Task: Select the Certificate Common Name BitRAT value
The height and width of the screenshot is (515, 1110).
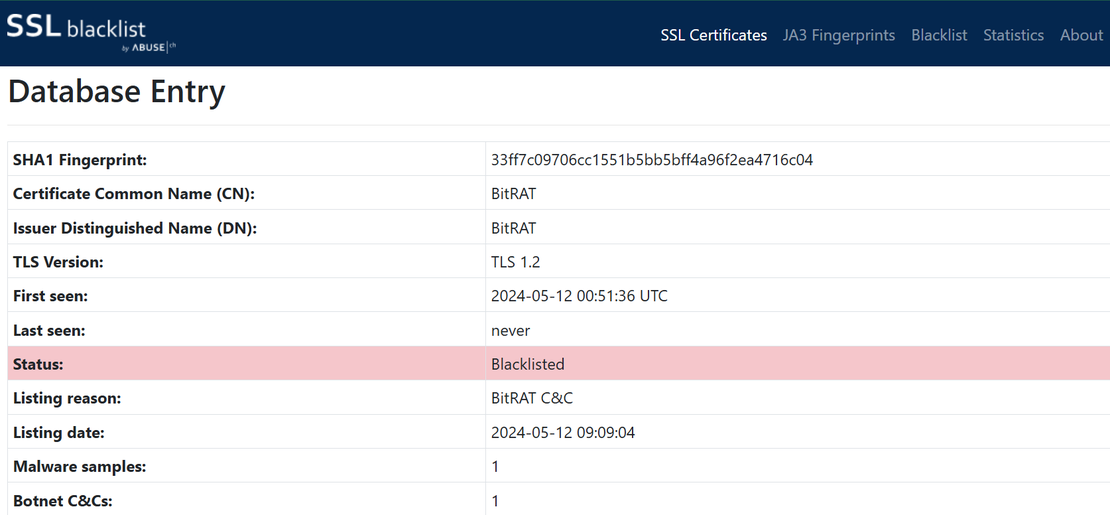Action: 513,194
